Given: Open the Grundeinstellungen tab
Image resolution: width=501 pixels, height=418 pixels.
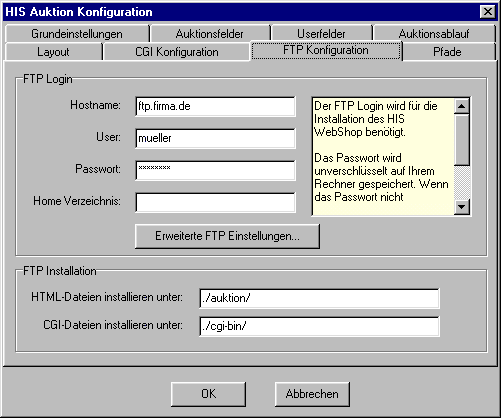Looking at the screenshot, I should [x=77, y=34].
